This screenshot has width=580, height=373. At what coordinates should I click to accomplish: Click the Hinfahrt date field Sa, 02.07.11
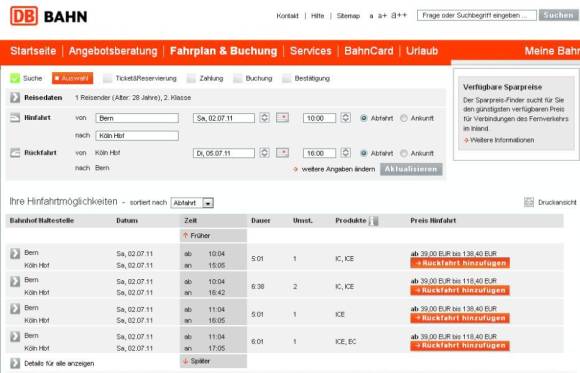click(224, 118)
